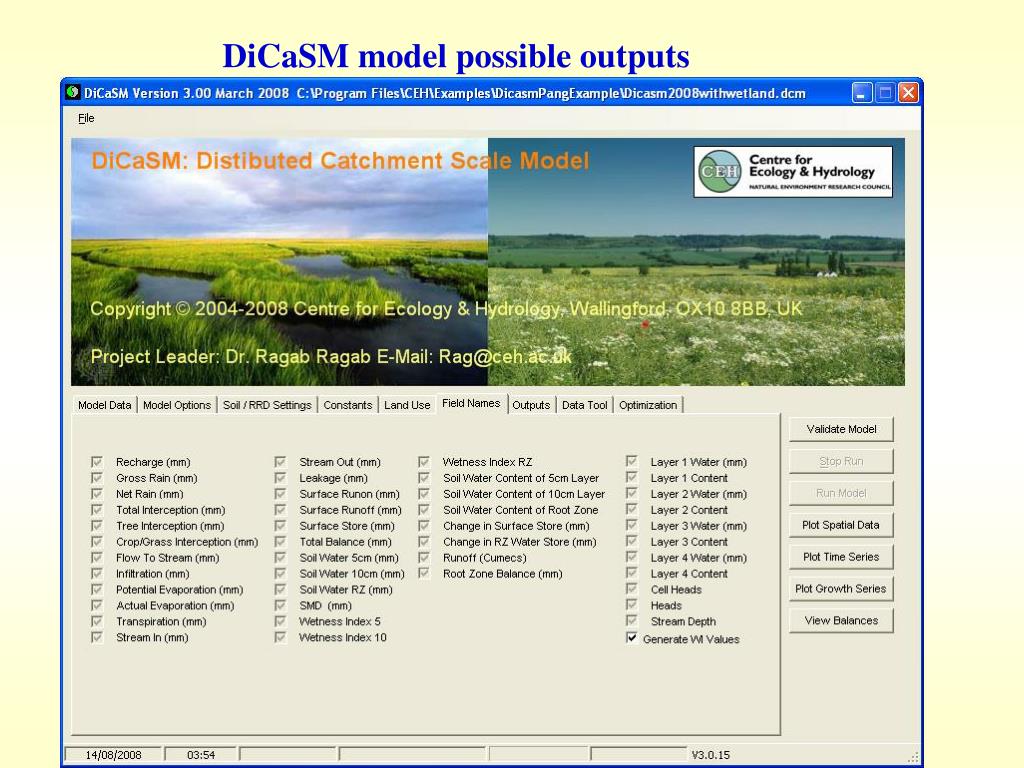Toggle the Transpiration (mm) checkbox
The height and width of the screenshot is (768, 1024).
[x=97, y=621]
